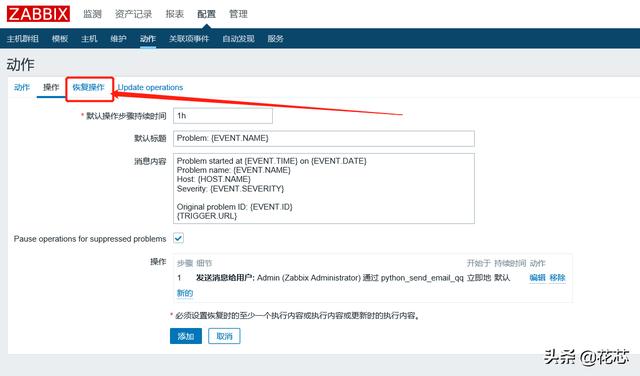Click 移除 link for operation step 1
The height and width of the screenshot is (376, 640).
[558, 278]
